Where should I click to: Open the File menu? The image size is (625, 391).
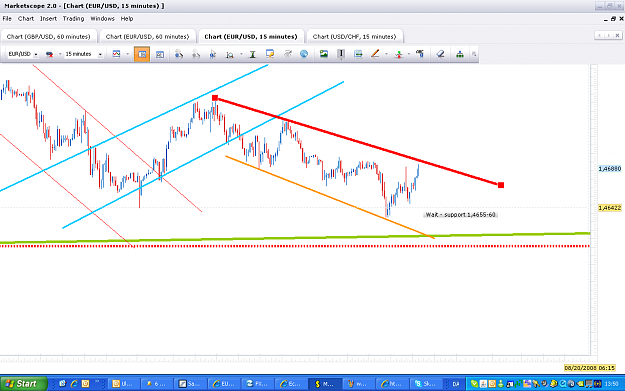7,19
